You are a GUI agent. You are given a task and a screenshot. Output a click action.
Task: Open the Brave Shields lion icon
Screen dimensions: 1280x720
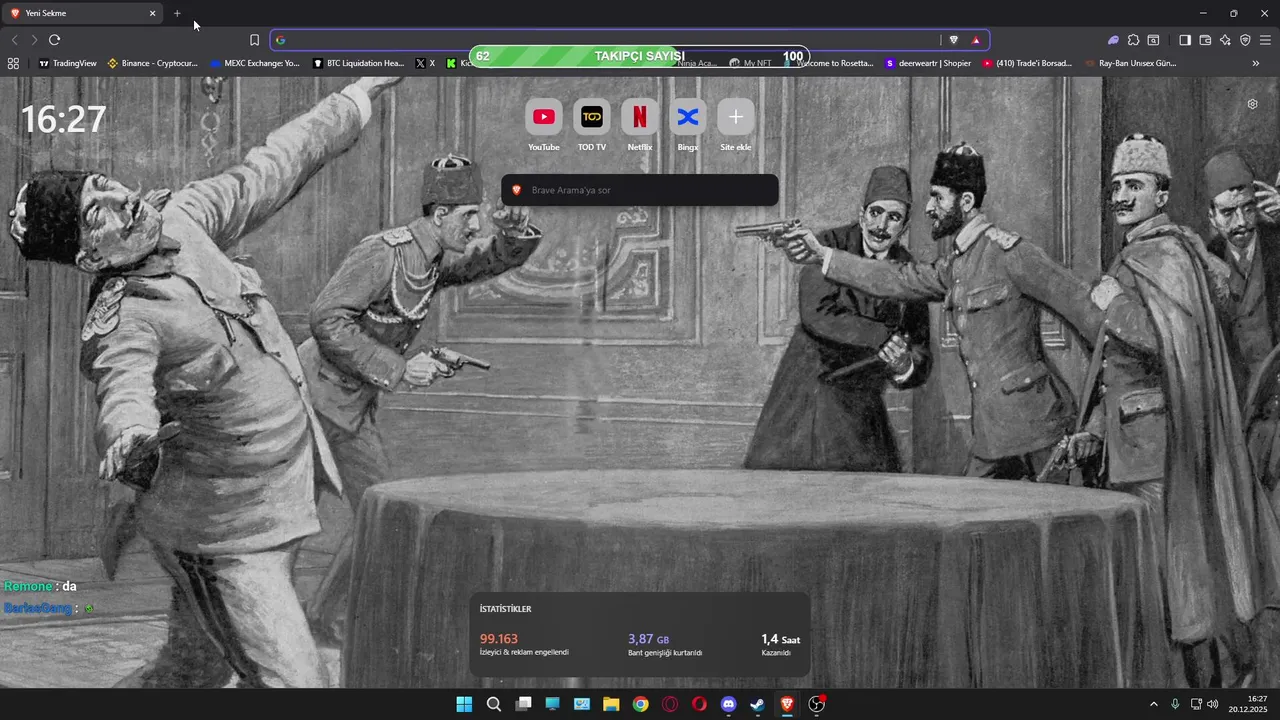(953, 40)
